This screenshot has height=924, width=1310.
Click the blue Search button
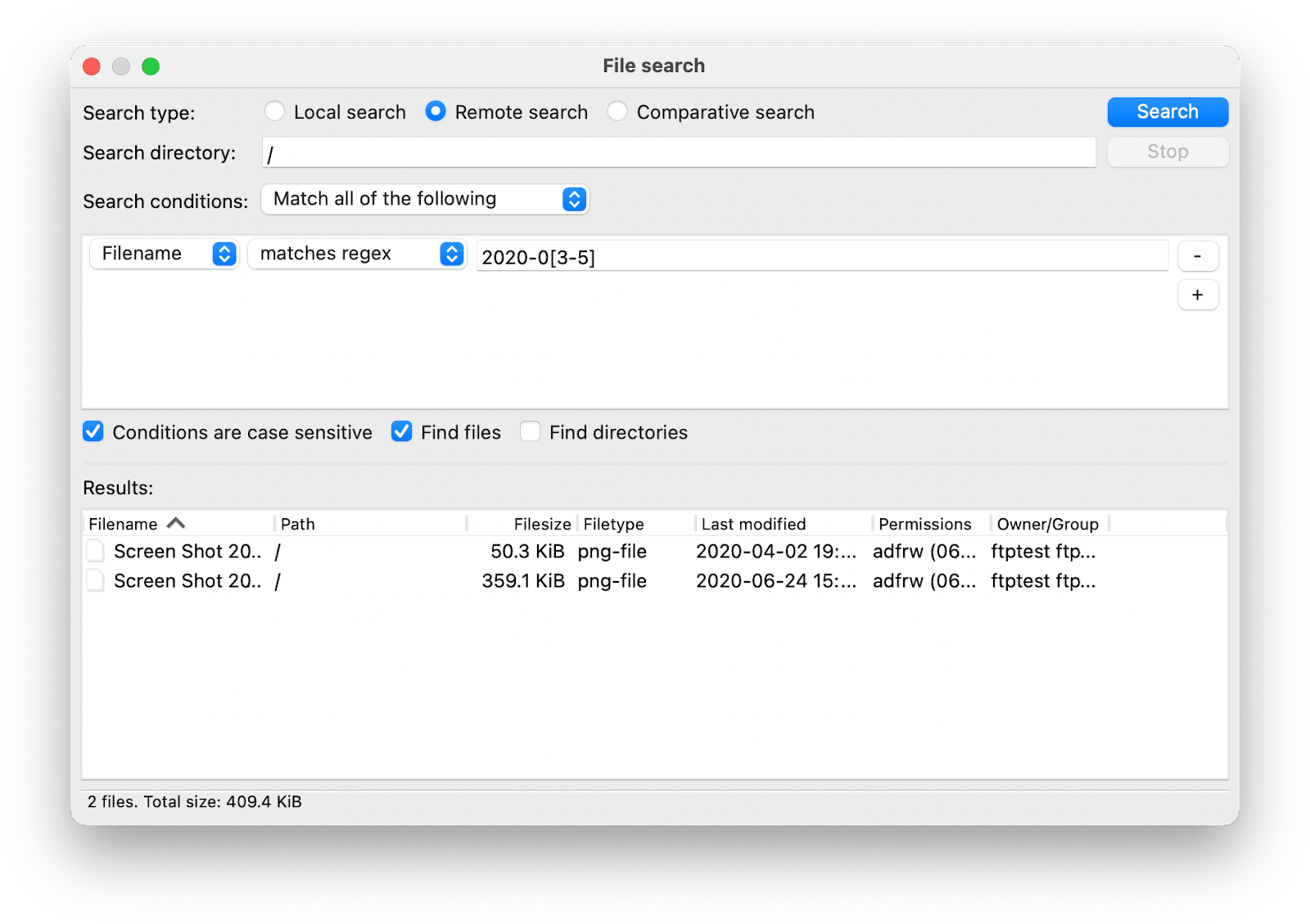(x=1168, y=112)
